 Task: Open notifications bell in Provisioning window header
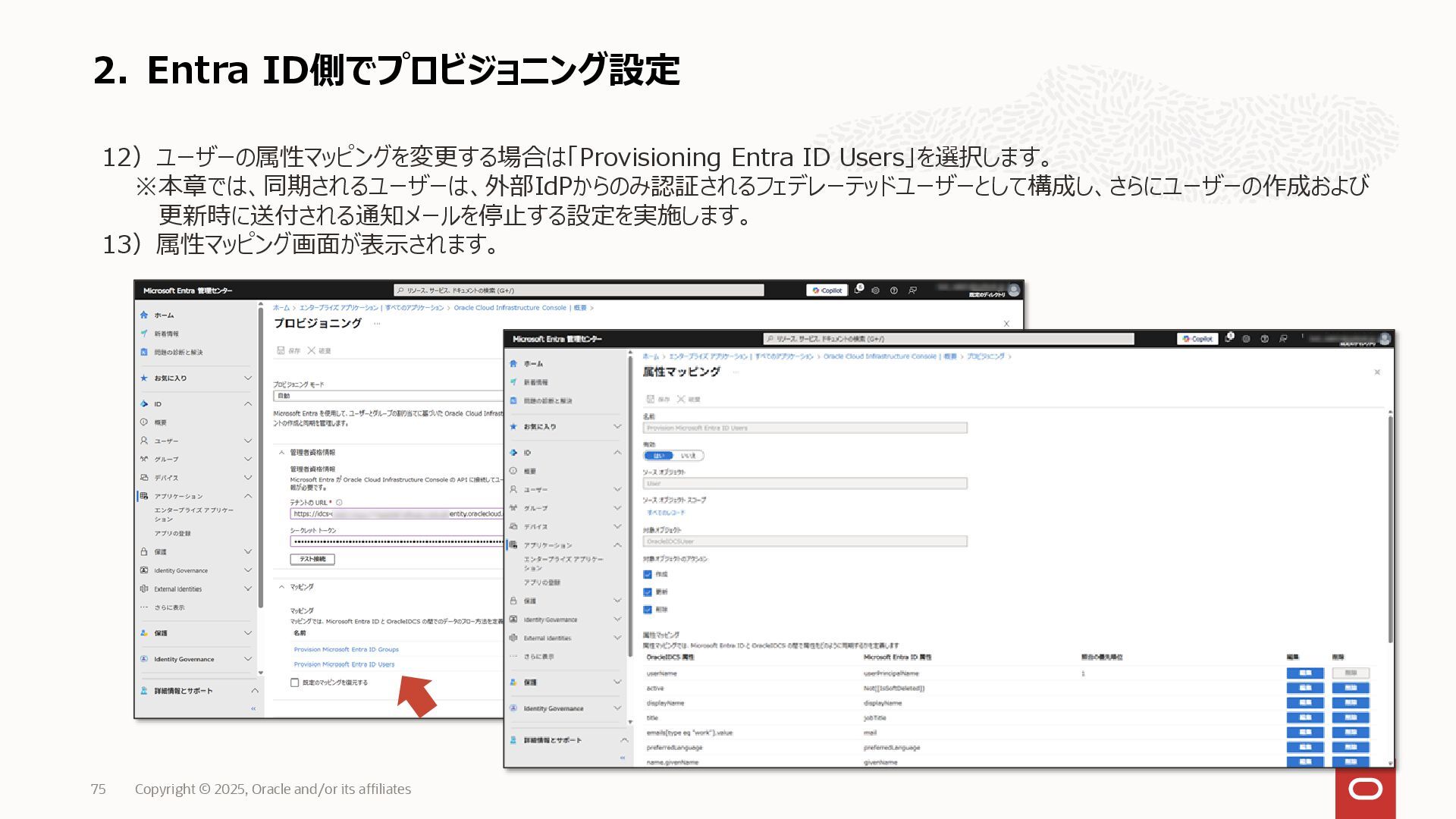coord(858,290)
